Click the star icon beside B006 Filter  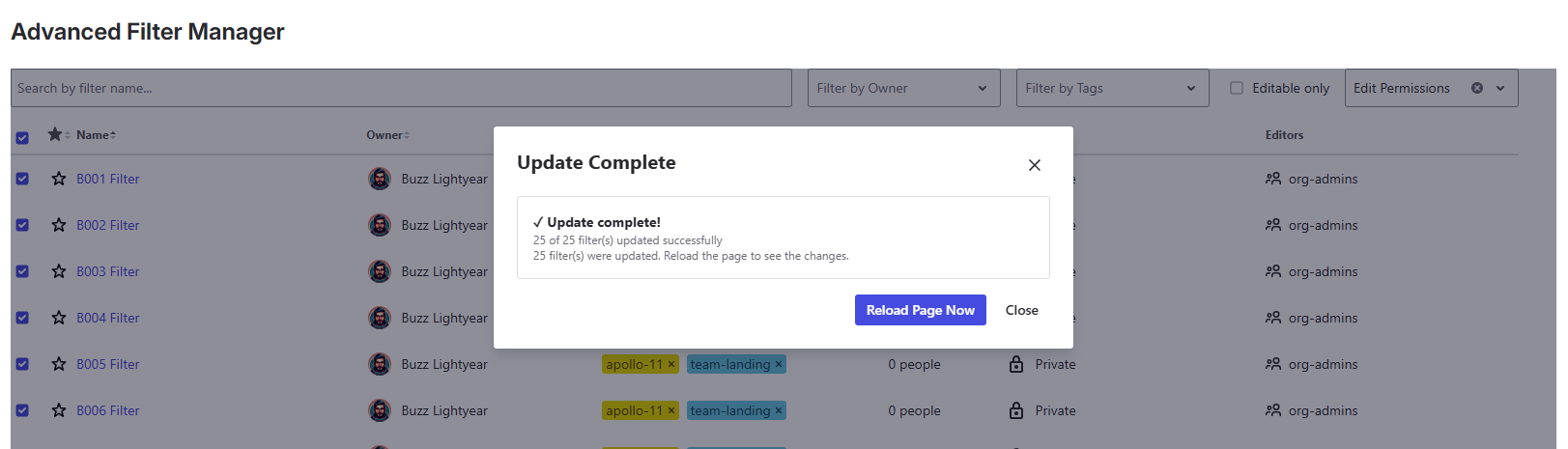click(x=59, y=410)
